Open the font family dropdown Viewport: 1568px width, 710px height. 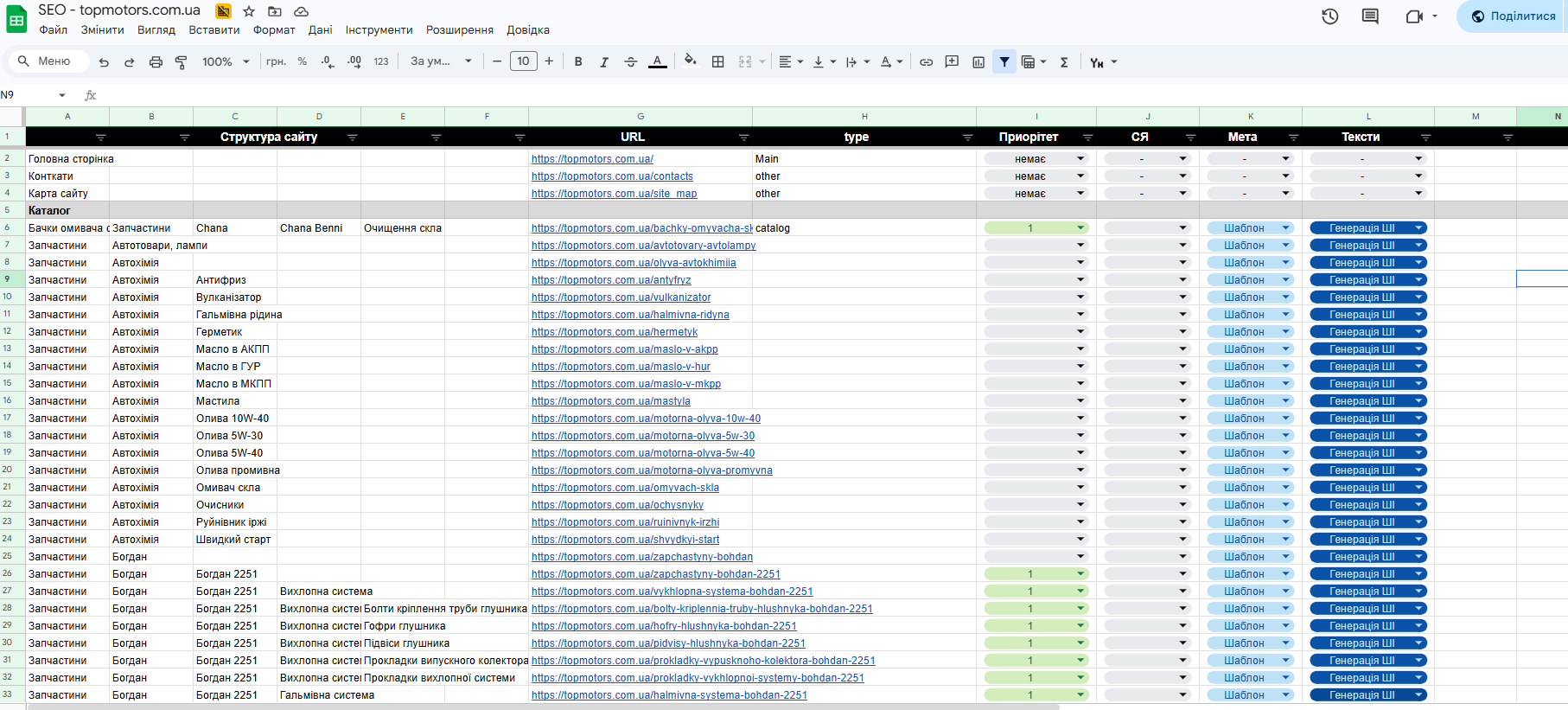(441, 62)
